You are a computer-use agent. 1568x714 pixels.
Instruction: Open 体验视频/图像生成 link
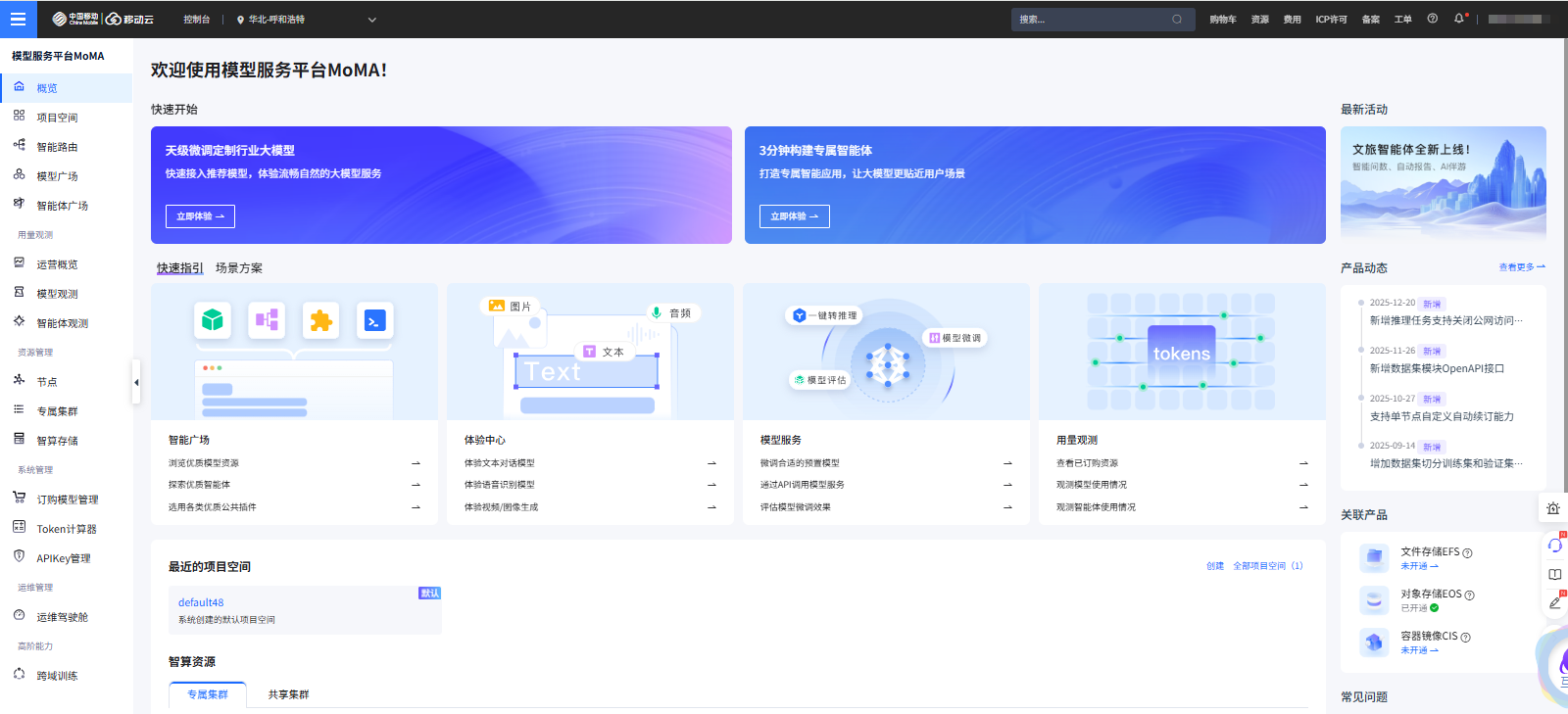(502, 507)
